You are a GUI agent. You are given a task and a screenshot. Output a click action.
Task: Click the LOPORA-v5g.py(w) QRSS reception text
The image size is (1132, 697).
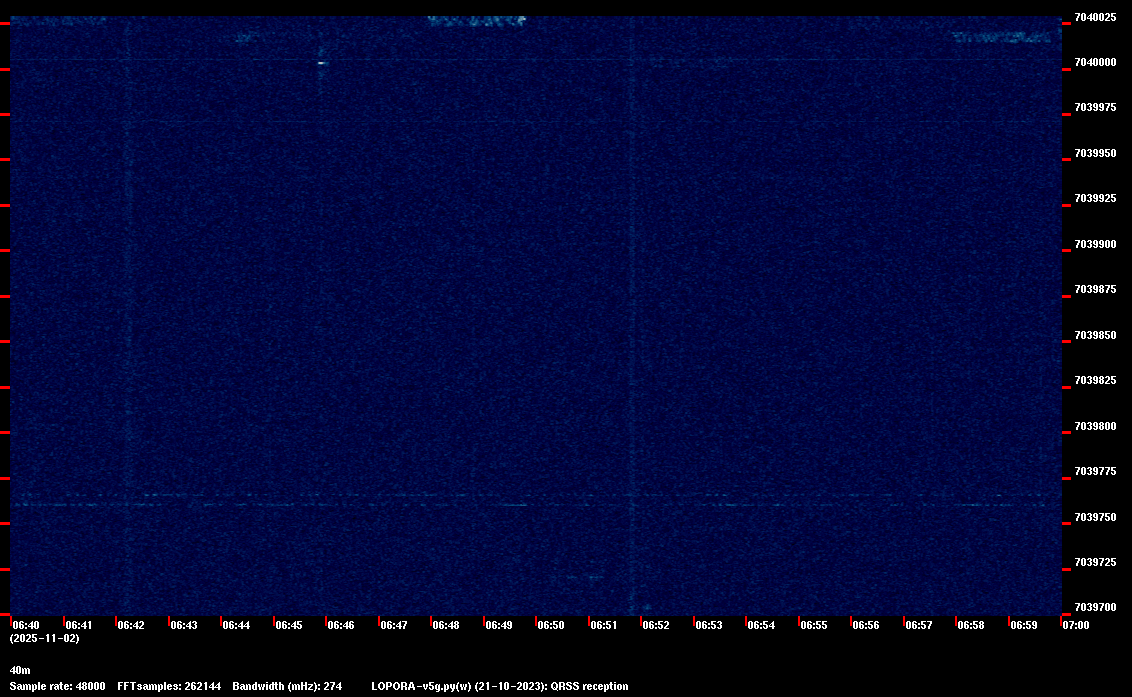(x=500, y=686)
